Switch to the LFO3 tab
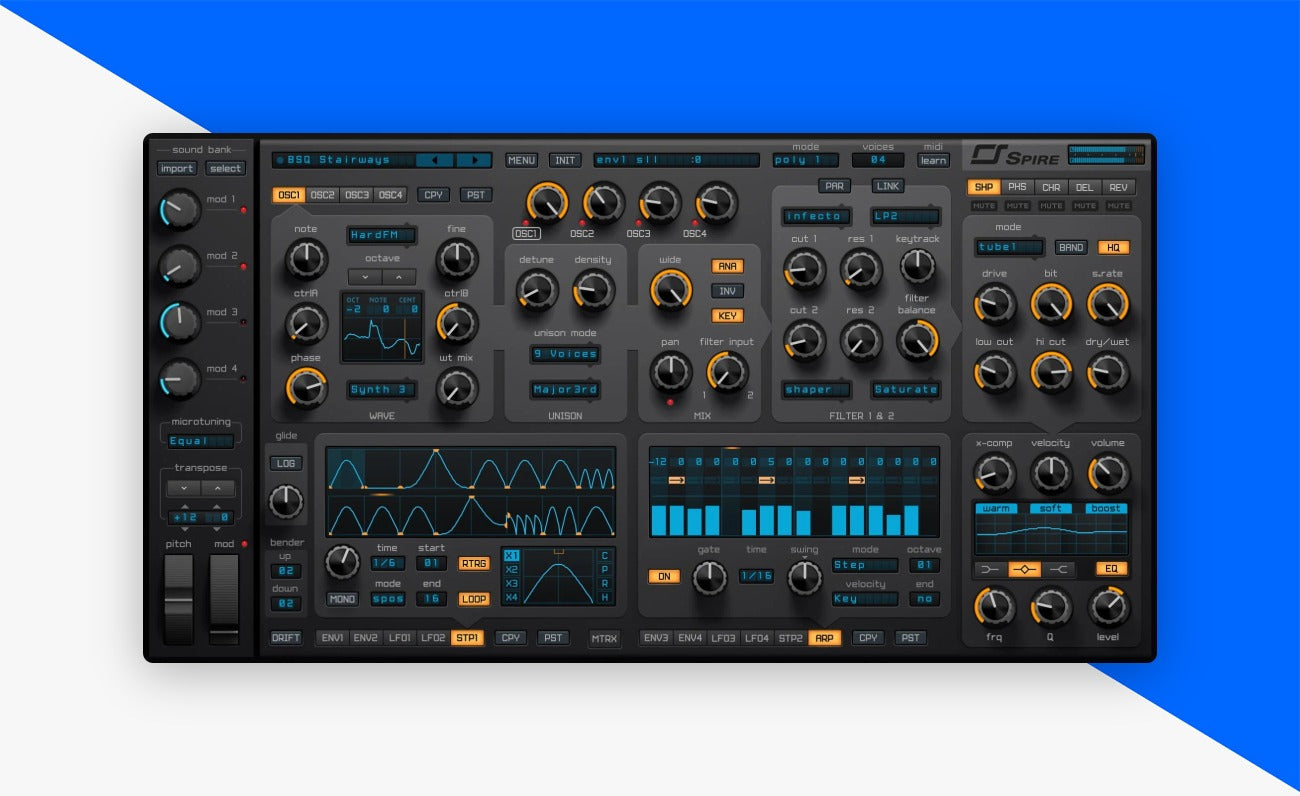The image size is (1300, 796). [x=723, y=637]
